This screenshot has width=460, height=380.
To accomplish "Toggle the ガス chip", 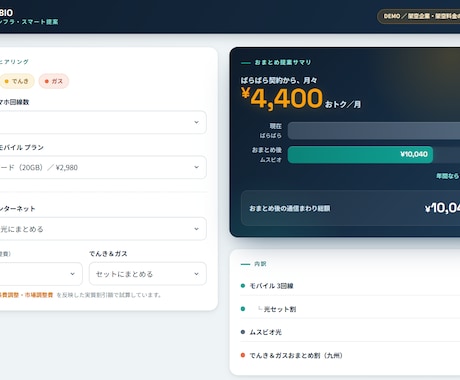I will 54,81.
